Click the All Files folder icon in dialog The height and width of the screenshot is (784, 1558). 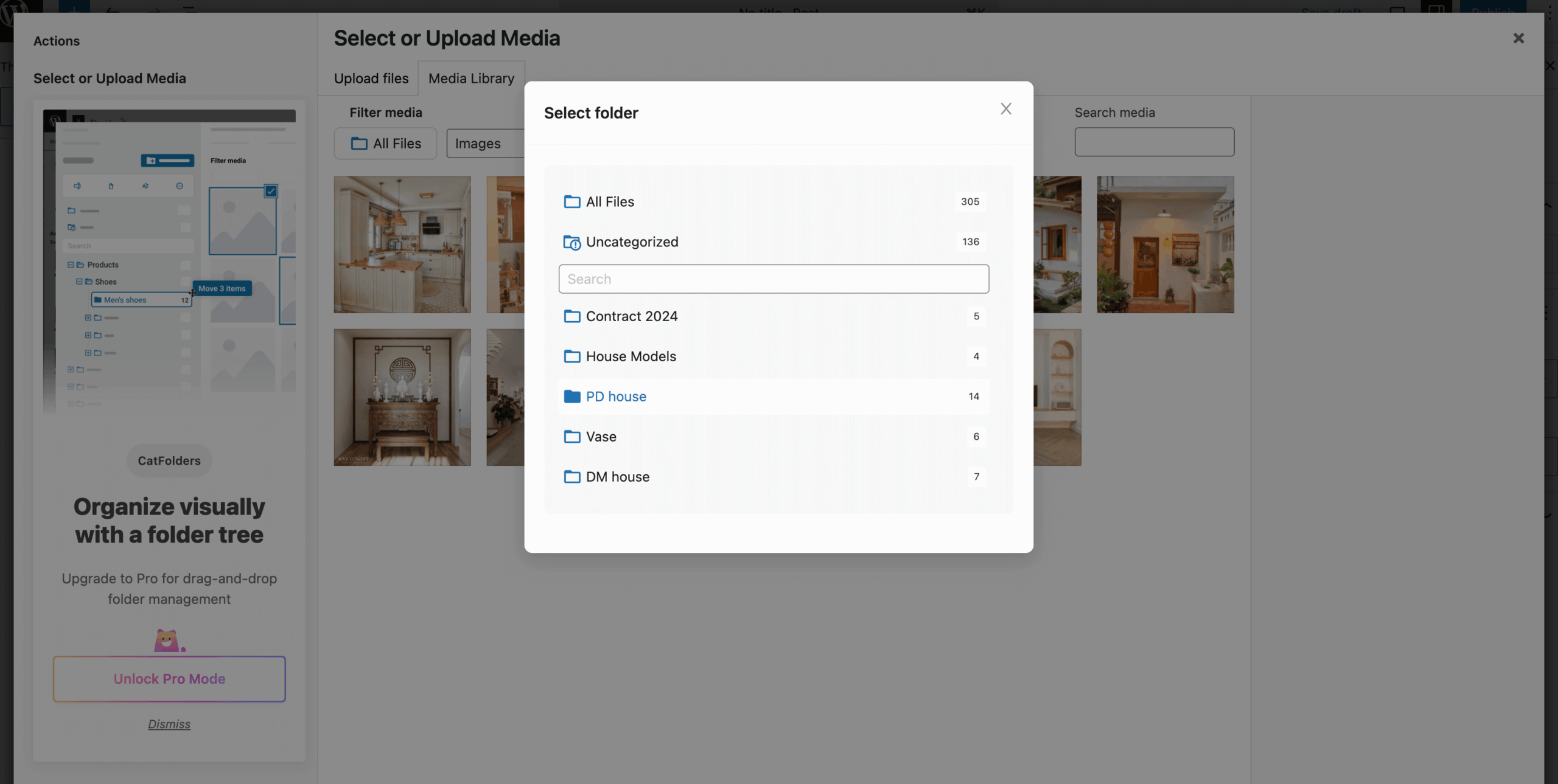pyautogui.click(x=571, y=201)
